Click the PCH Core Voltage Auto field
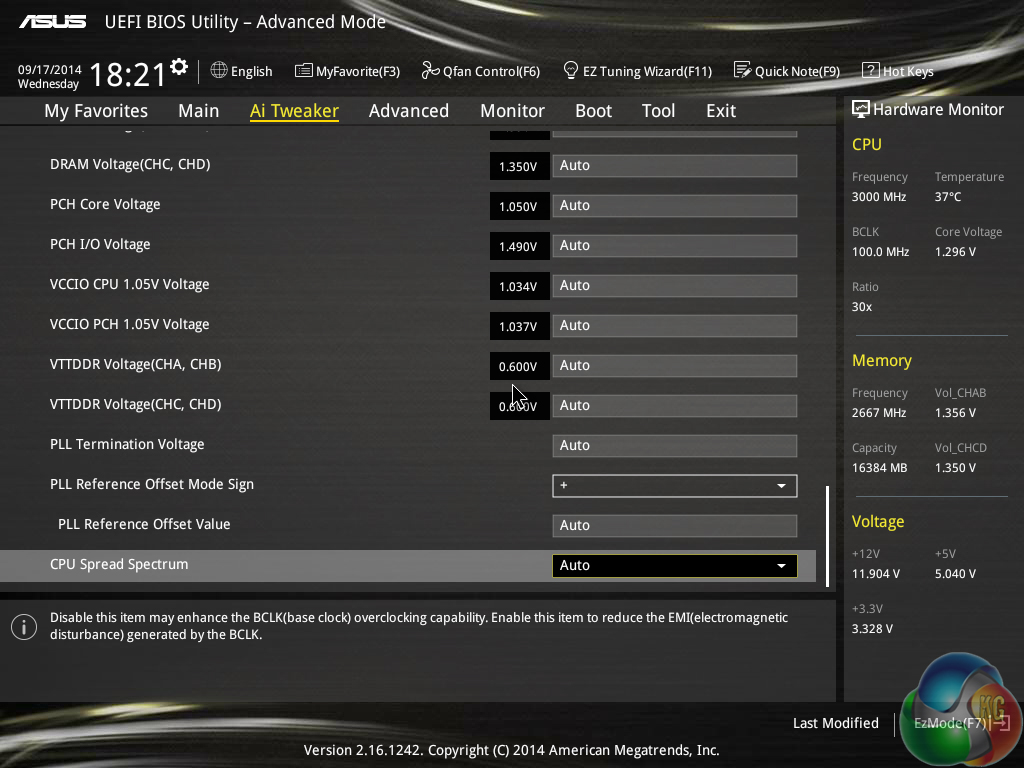1024x768 pixels. [x=674, y=206]
